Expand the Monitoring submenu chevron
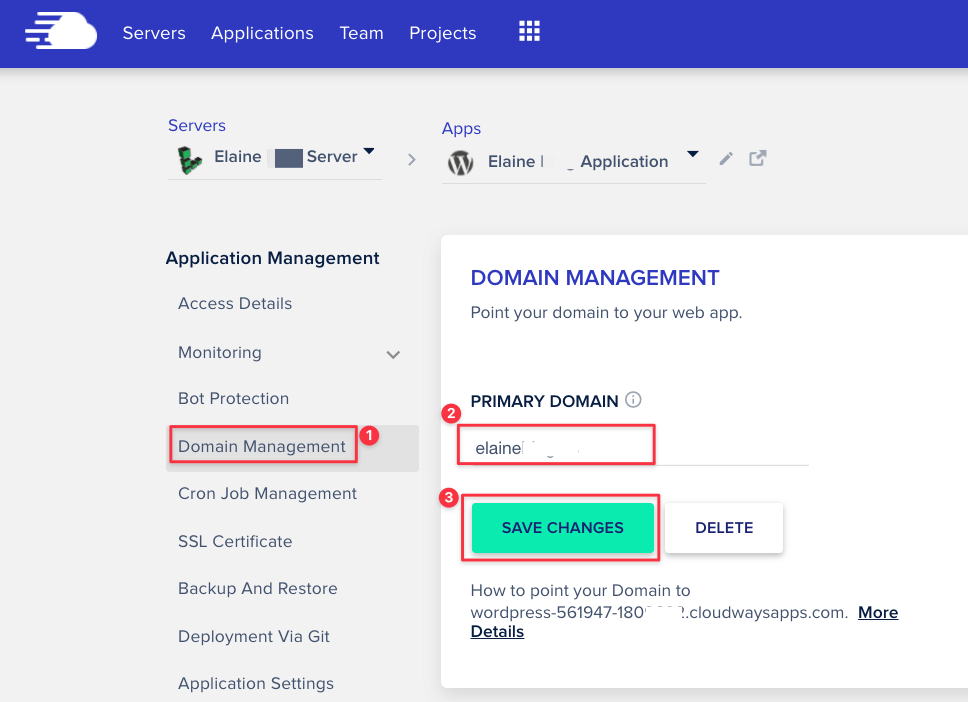 pos(393,354)
